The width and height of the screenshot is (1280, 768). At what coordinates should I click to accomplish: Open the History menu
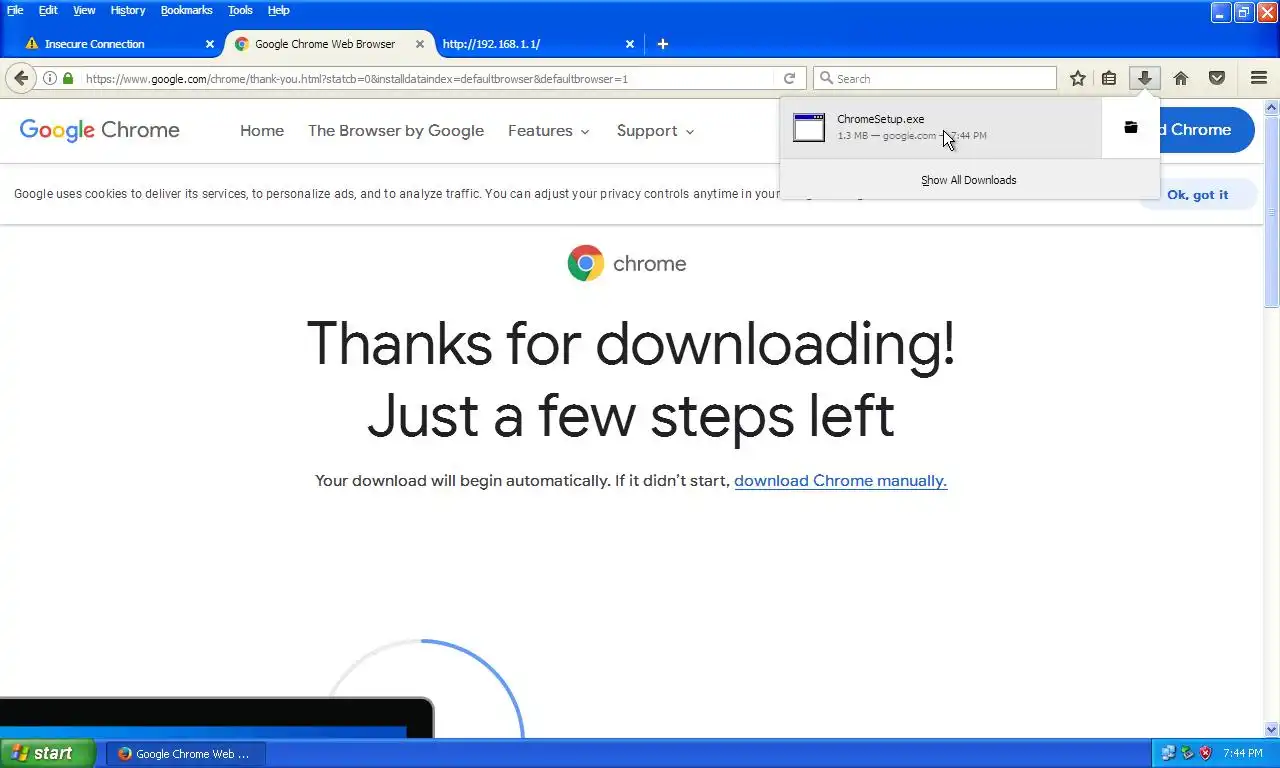[x=128, y=10]
